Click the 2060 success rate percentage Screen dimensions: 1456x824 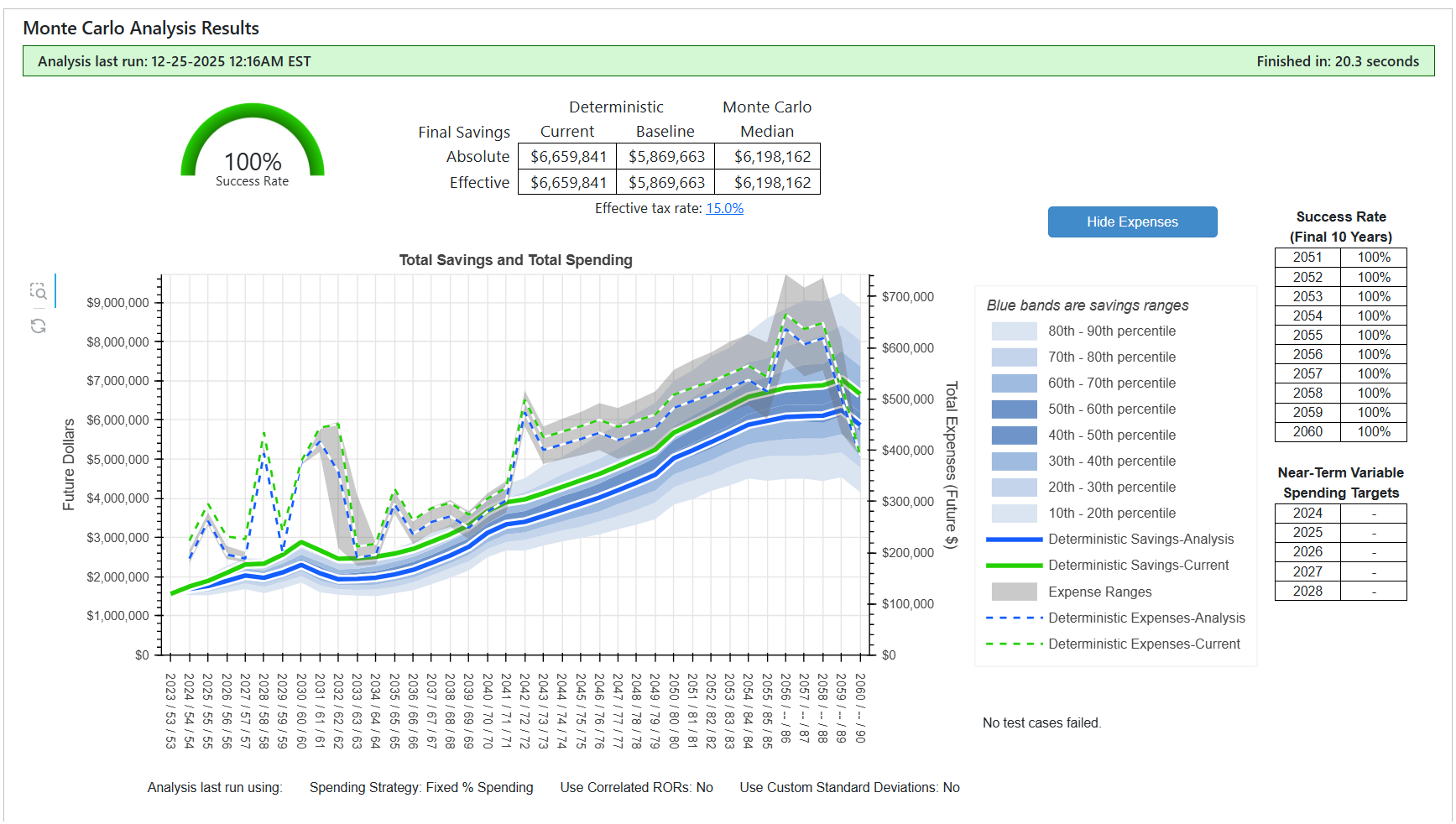pos(1374,432)
